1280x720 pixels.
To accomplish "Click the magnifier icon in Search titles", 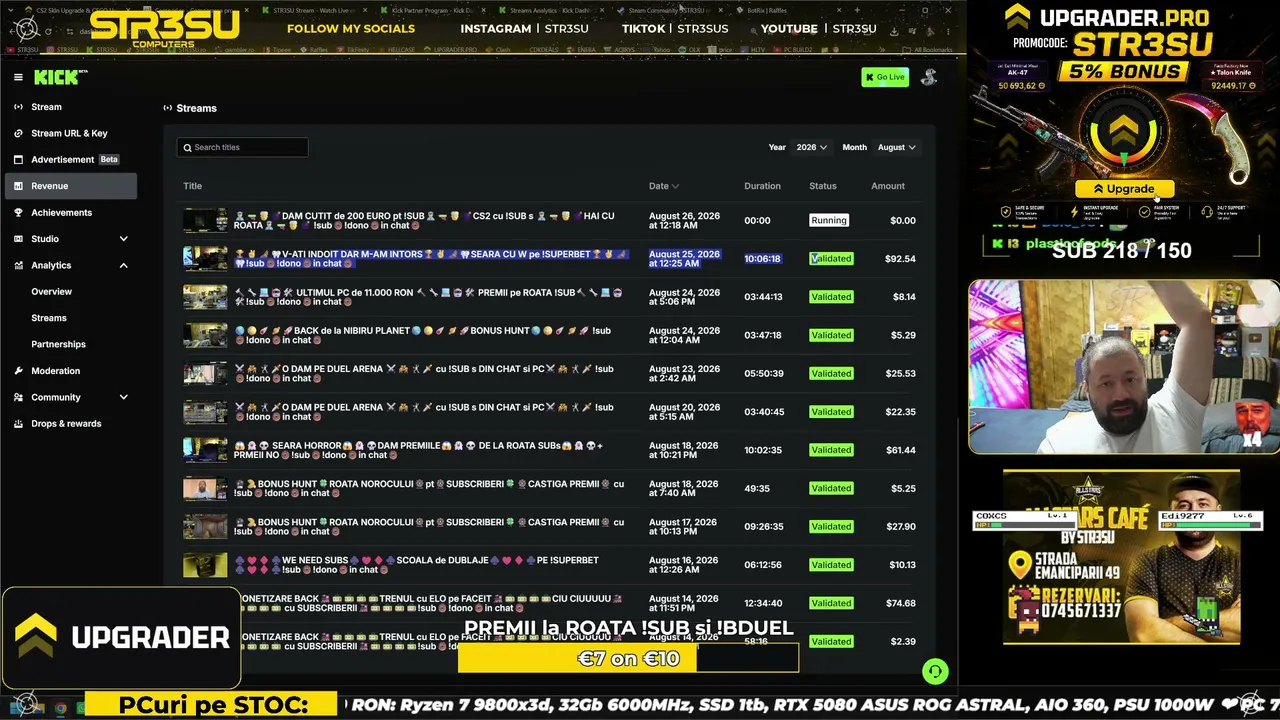I will [x=187, y=147].
